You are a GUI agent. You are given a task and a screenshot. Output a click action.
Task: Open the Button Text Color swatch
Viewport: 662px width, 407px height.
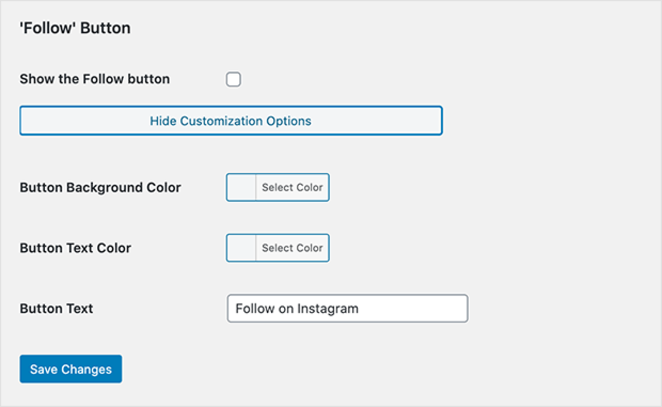click(x=242, y=248)
